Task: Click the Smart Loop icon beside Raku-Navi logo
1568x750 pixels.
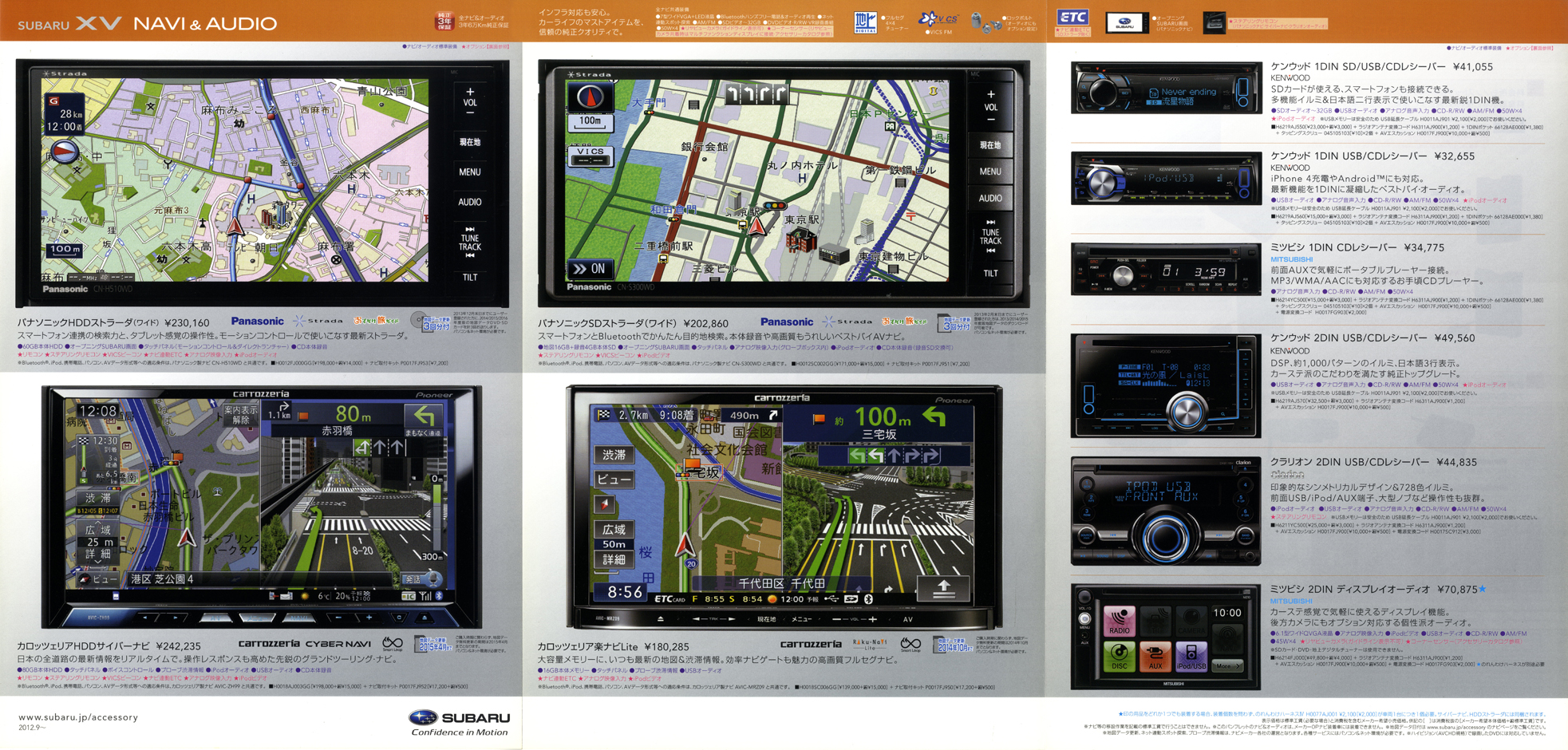Action: (x=911, y=644)
